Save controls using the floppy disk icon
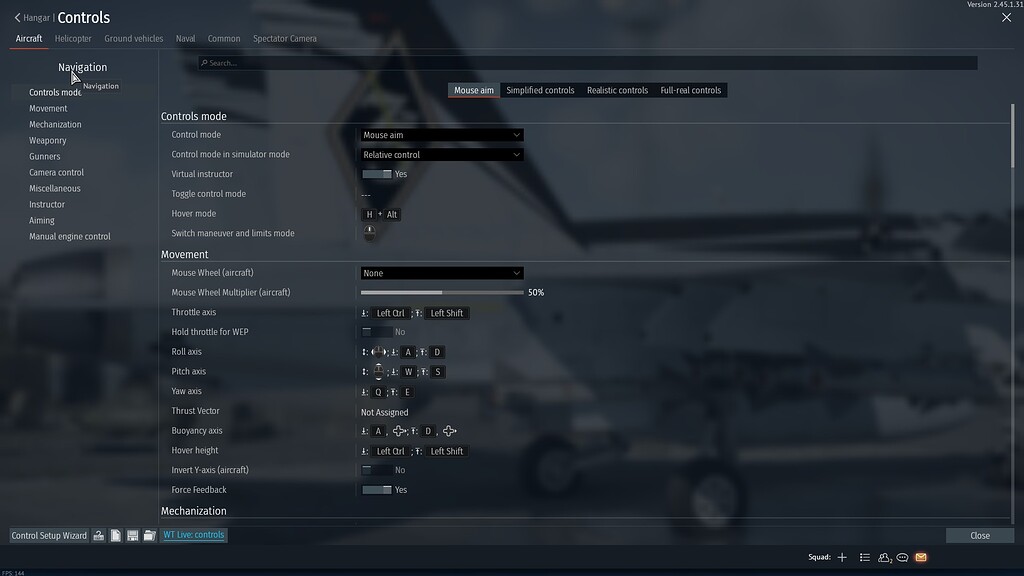The width and height of the screenshot is (1024, 576). [133, 535]
